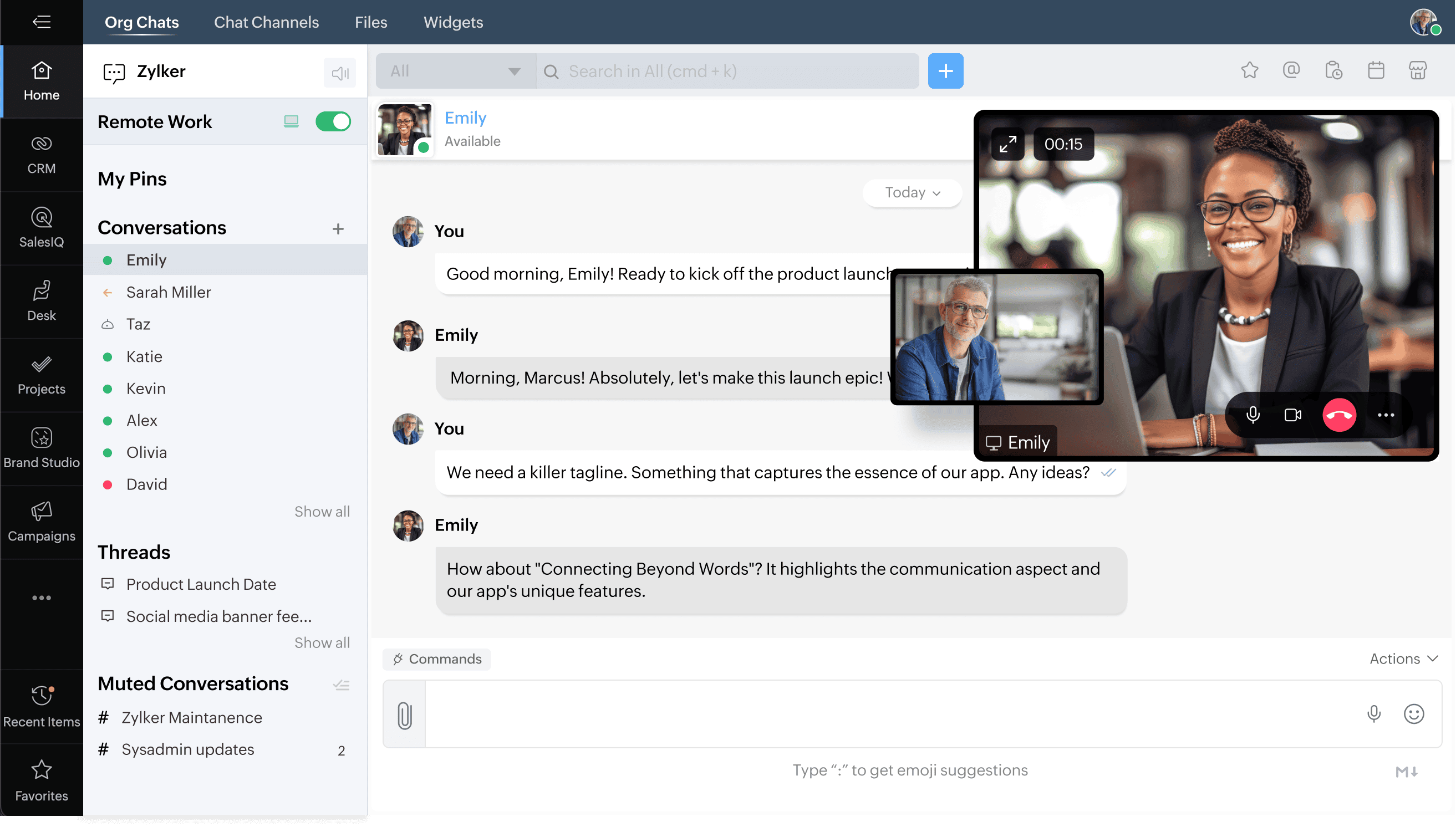1456x827 pixels.
Task: Click the Commands button
Action: (436, 658)
